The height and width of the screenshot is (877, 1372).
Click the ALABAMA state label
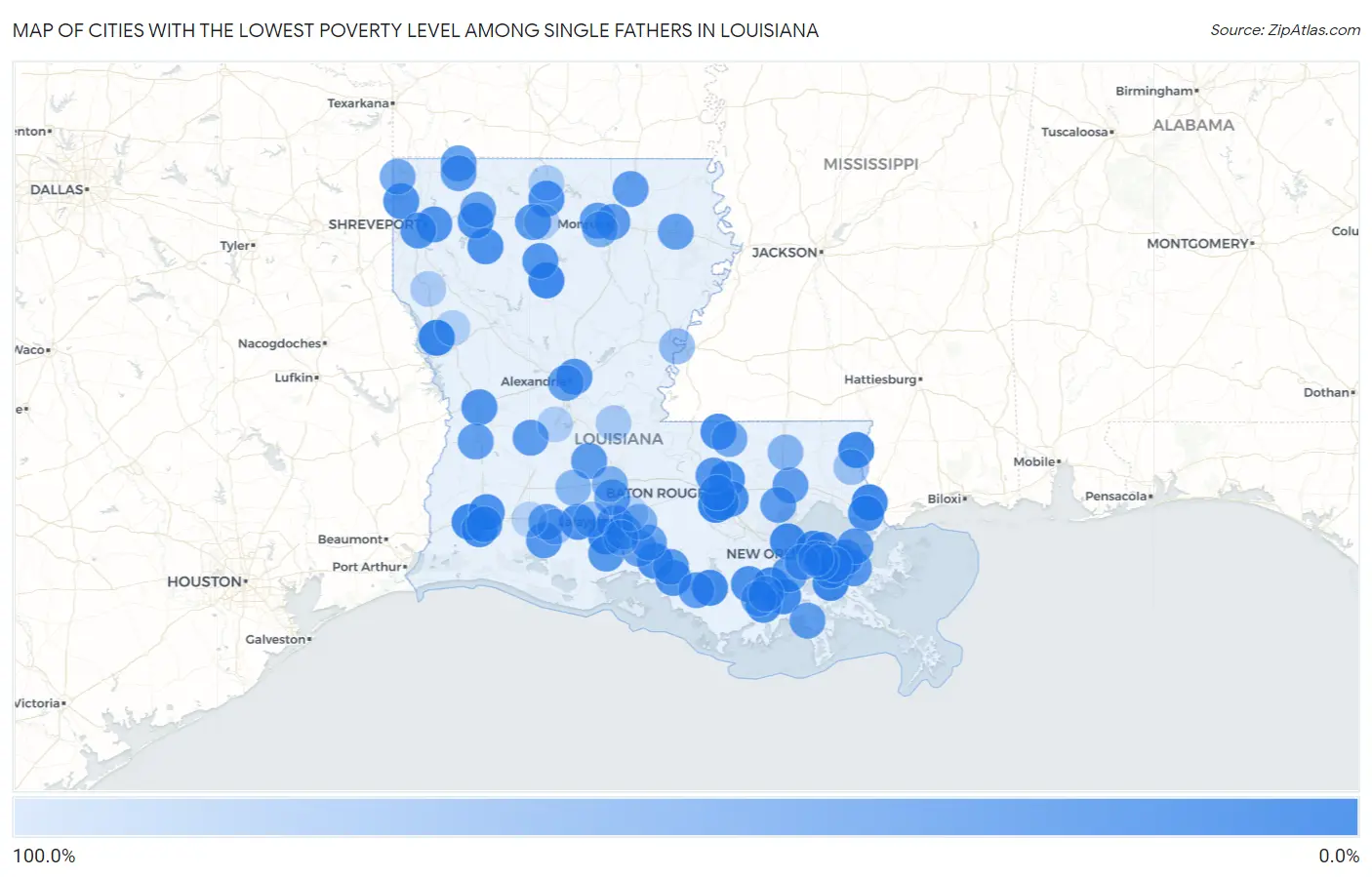click(x=1193, y=125)
